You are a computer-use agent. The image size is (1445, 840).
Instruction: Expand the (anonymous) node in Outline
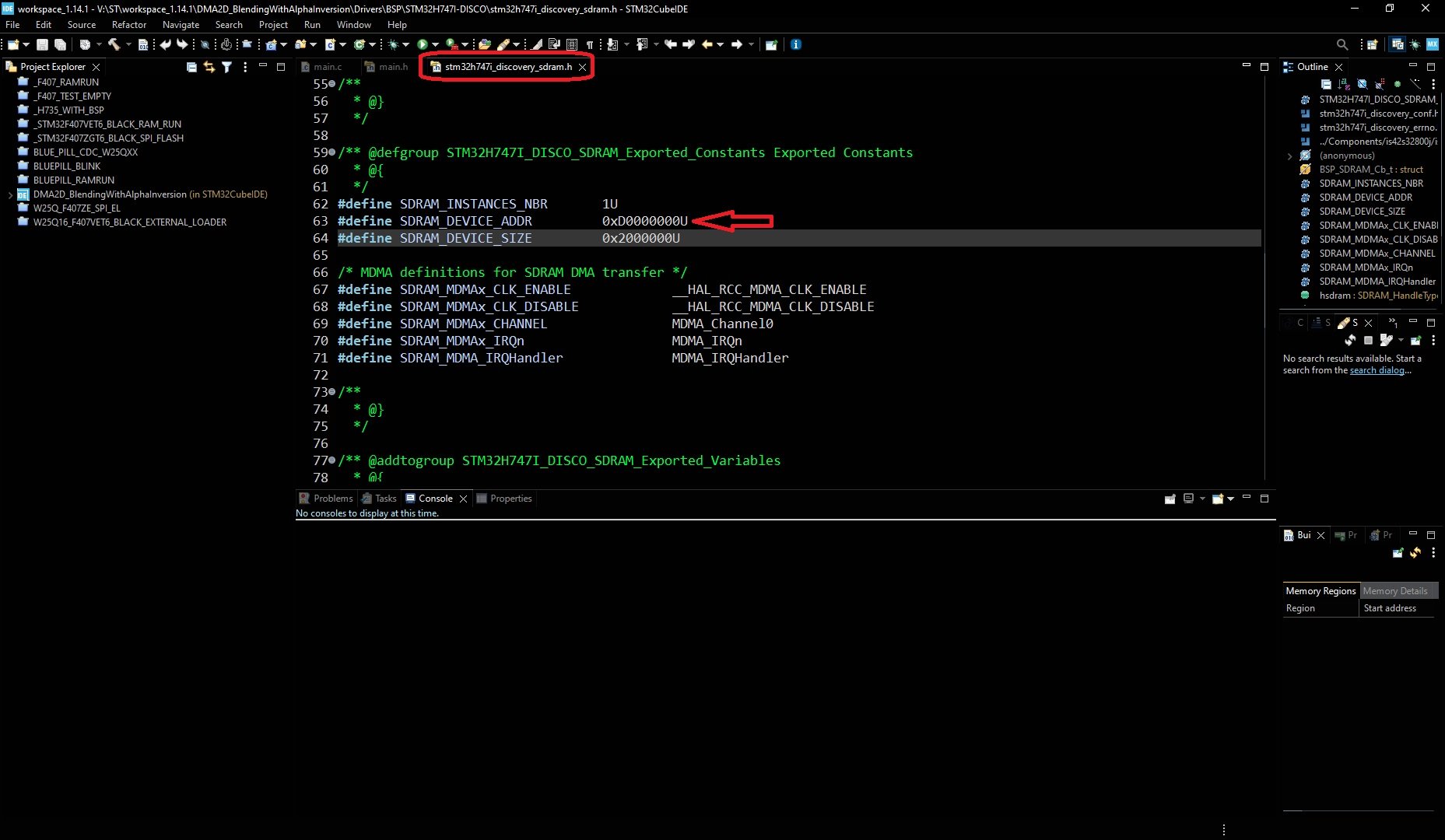1289,156
